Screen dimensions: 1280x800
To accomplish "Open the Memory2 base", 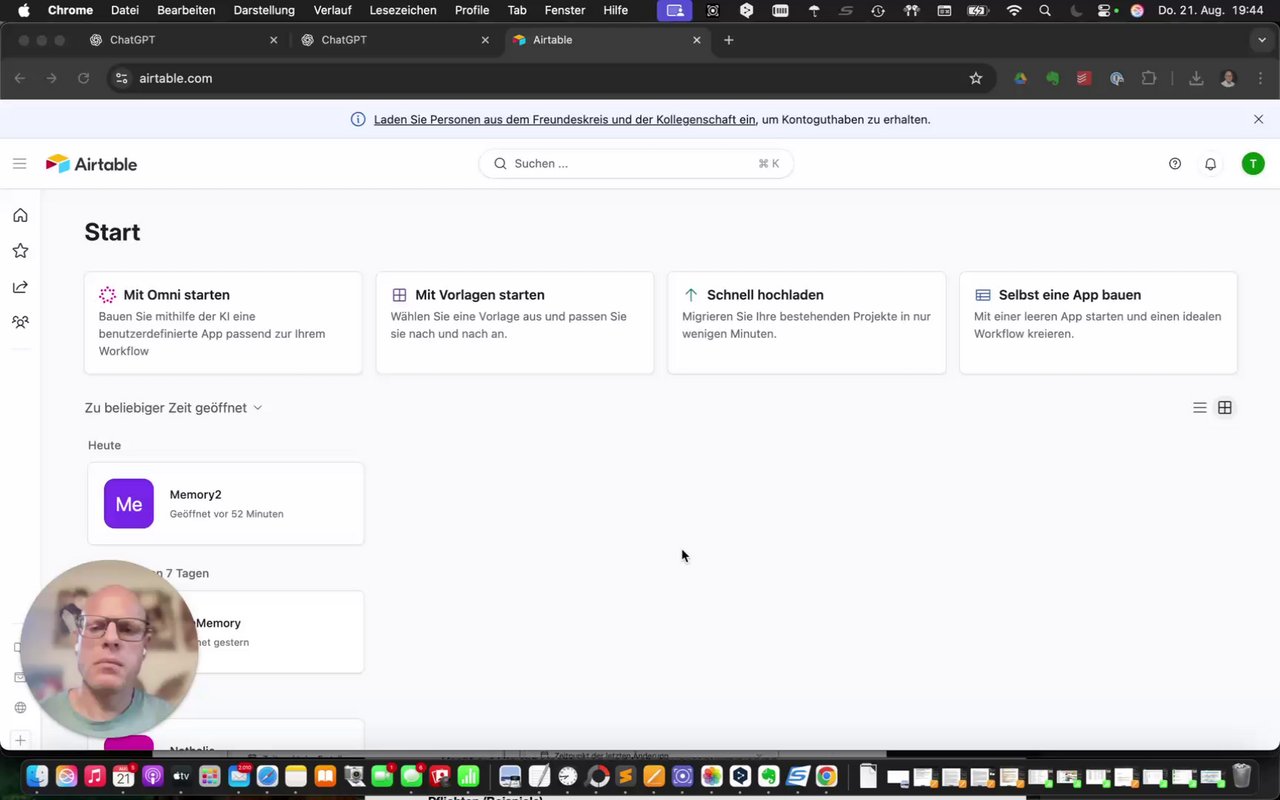I will [226, 503].
